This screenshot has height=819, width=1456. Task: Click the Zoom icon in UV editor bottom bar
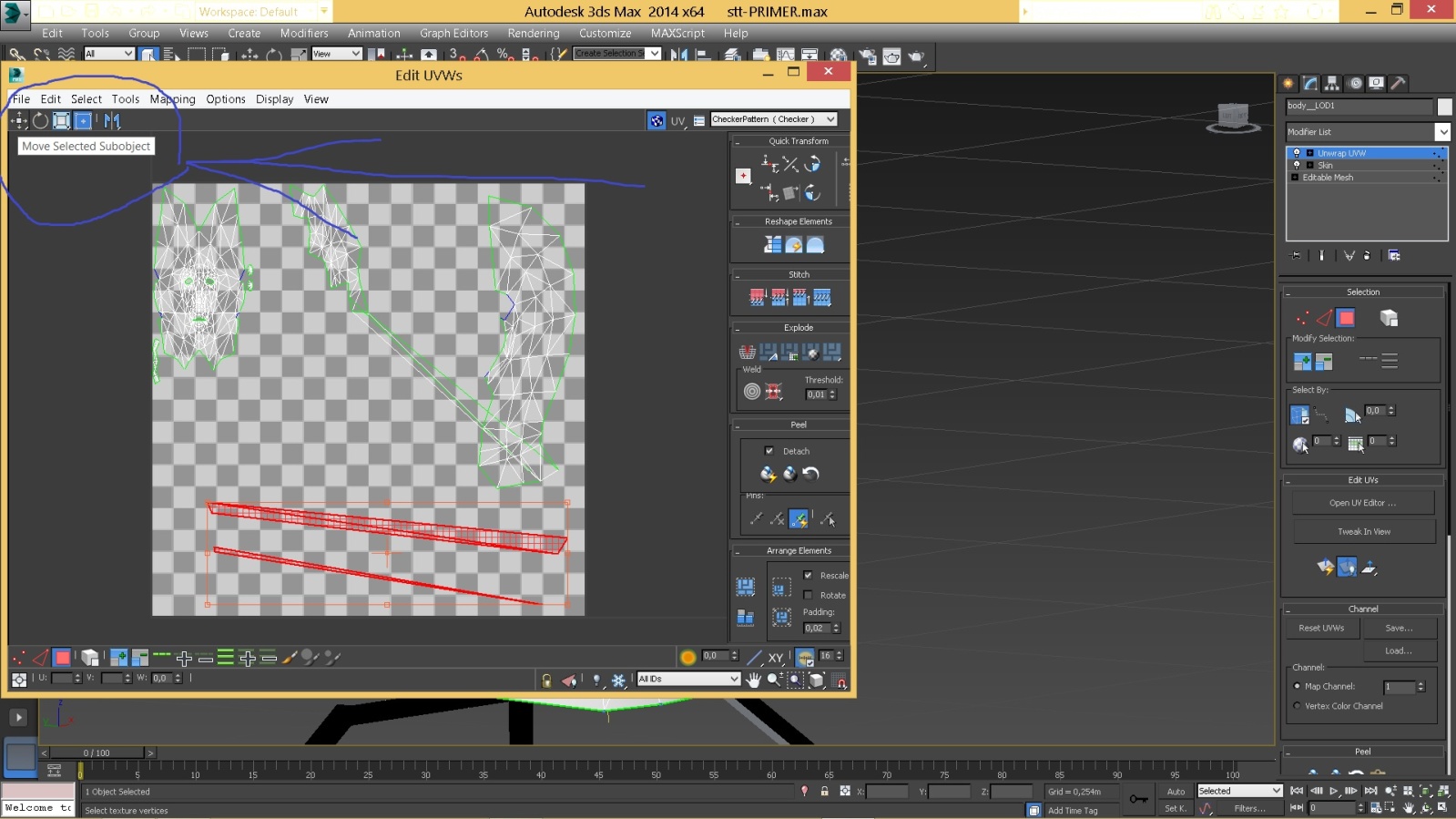point(774,680)
